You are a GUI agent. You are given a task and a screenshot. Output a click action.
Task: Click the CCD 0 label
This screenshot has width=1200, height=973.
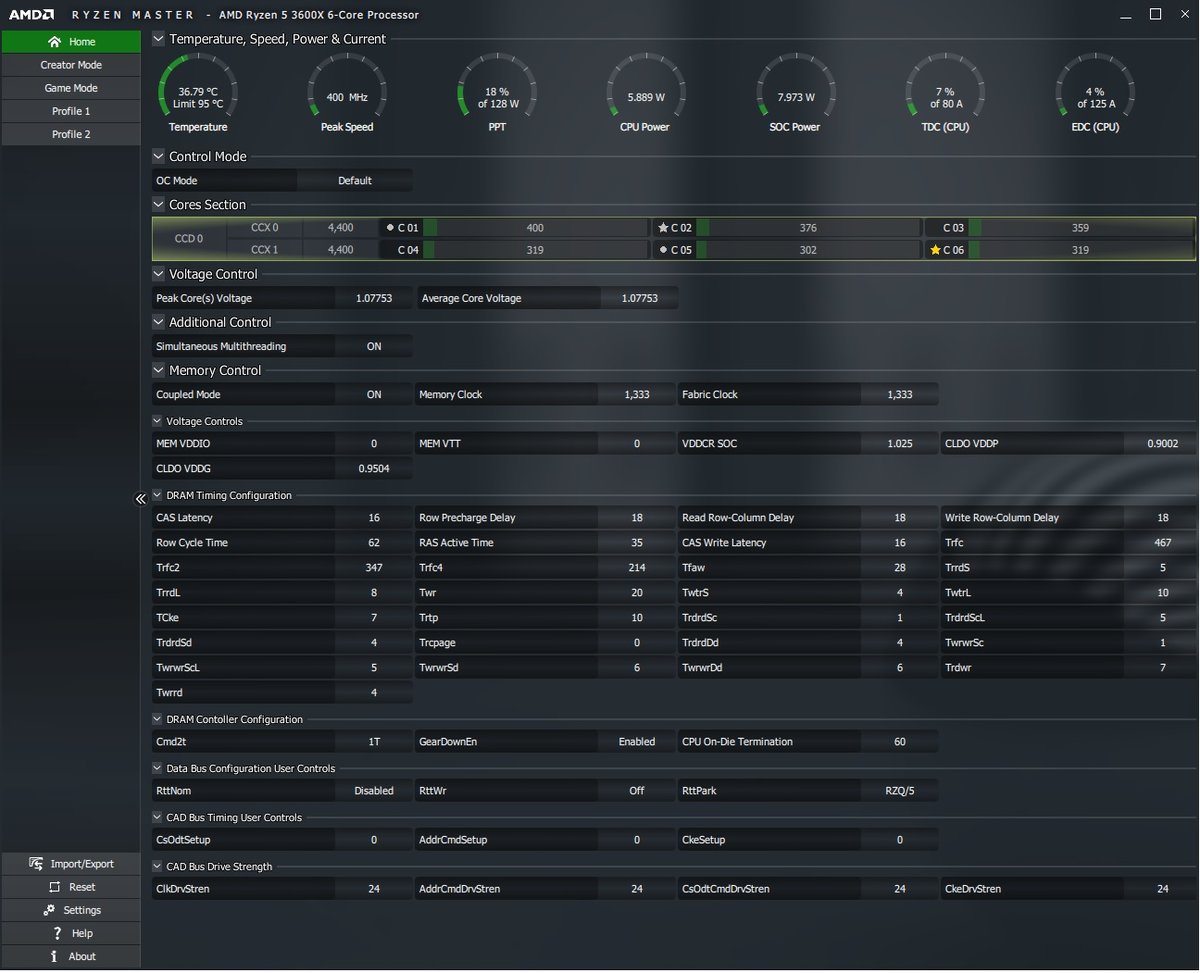[x=189, y=239]
